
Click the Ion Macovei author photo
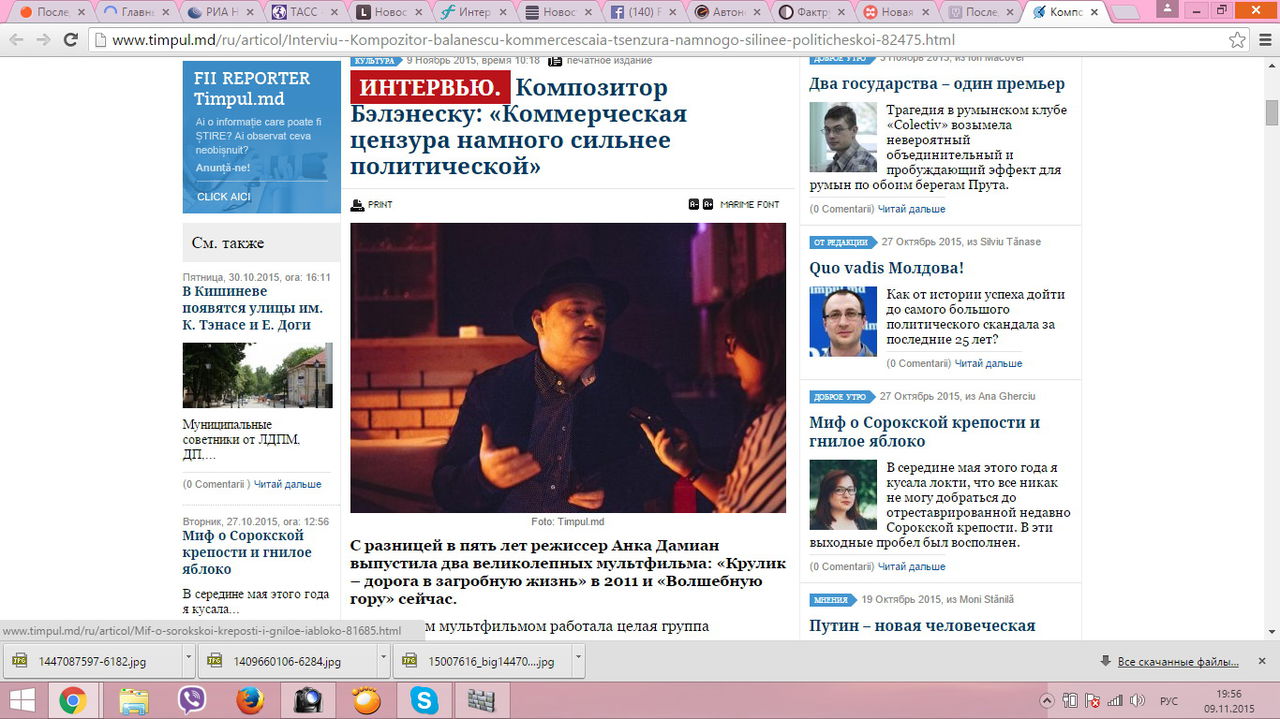pos(843,137)
